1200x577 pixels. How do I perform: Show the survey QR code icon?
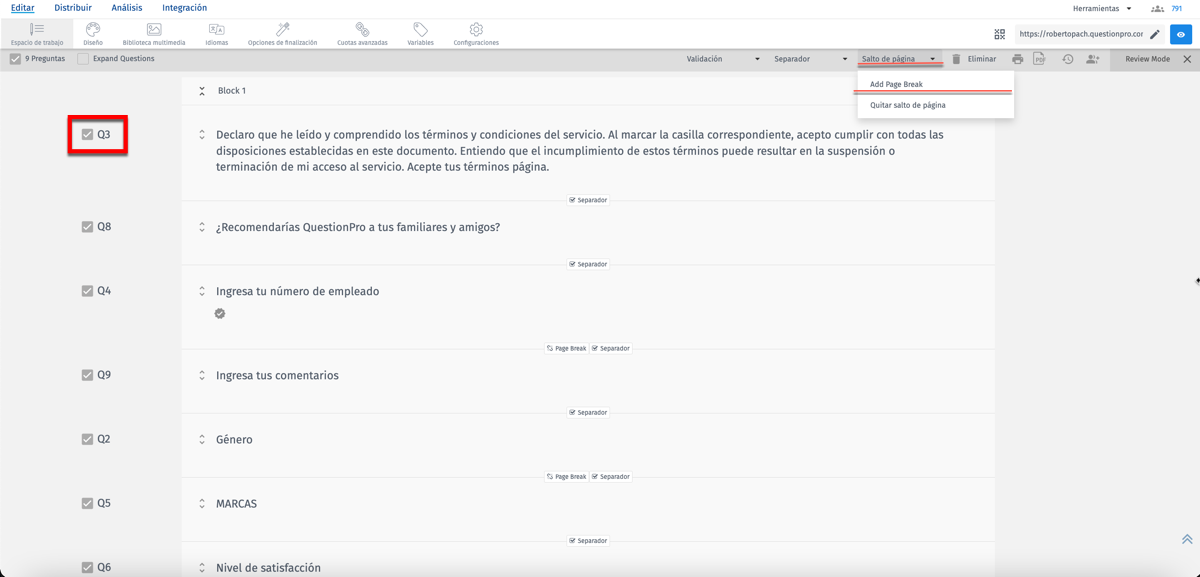1000,34
